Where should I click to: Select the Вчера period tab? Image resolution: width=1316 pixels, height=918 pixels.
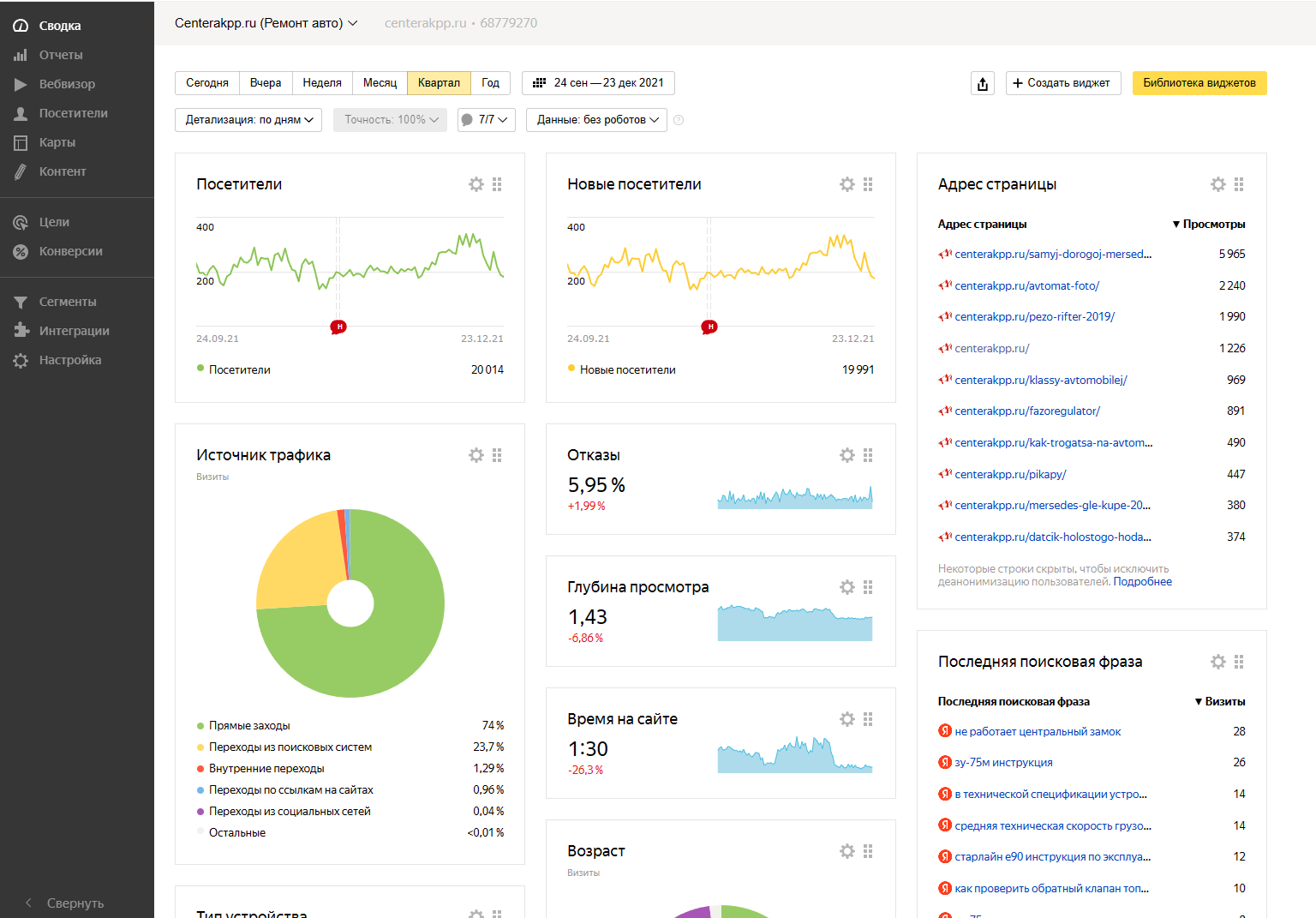266,83
